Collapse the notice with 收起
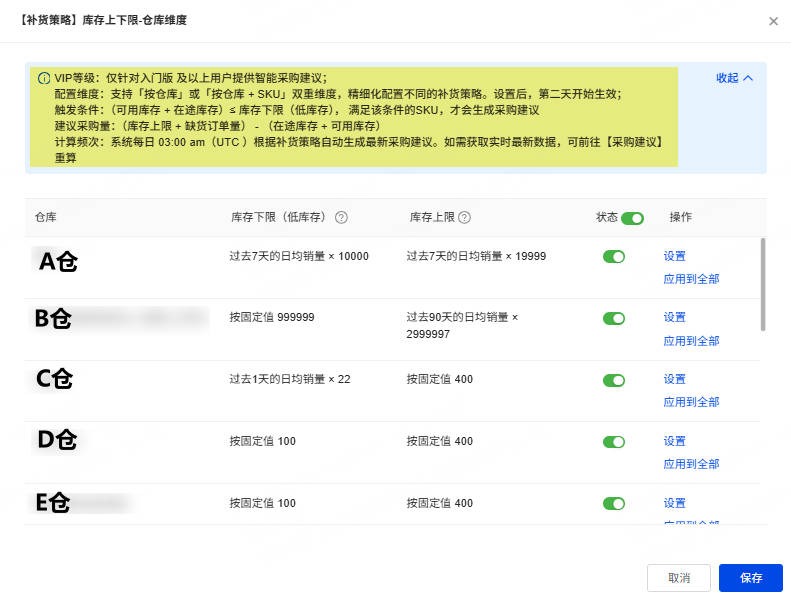 coord(734,78)
